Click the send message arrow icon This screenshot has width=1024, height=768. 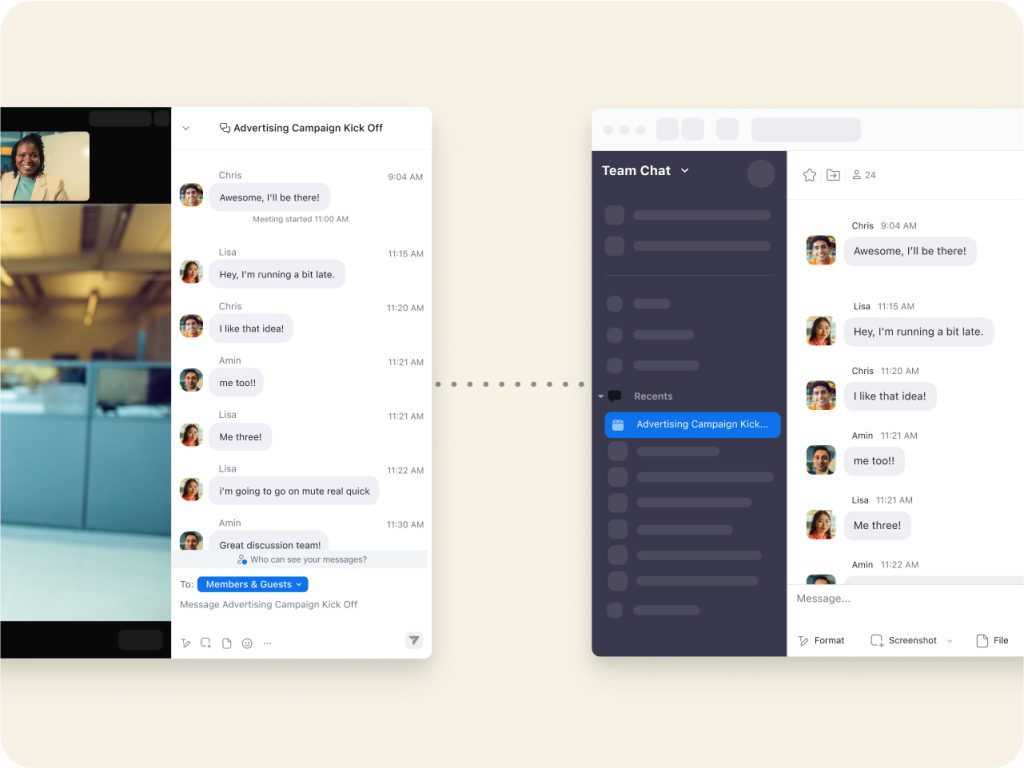(414, 641)
